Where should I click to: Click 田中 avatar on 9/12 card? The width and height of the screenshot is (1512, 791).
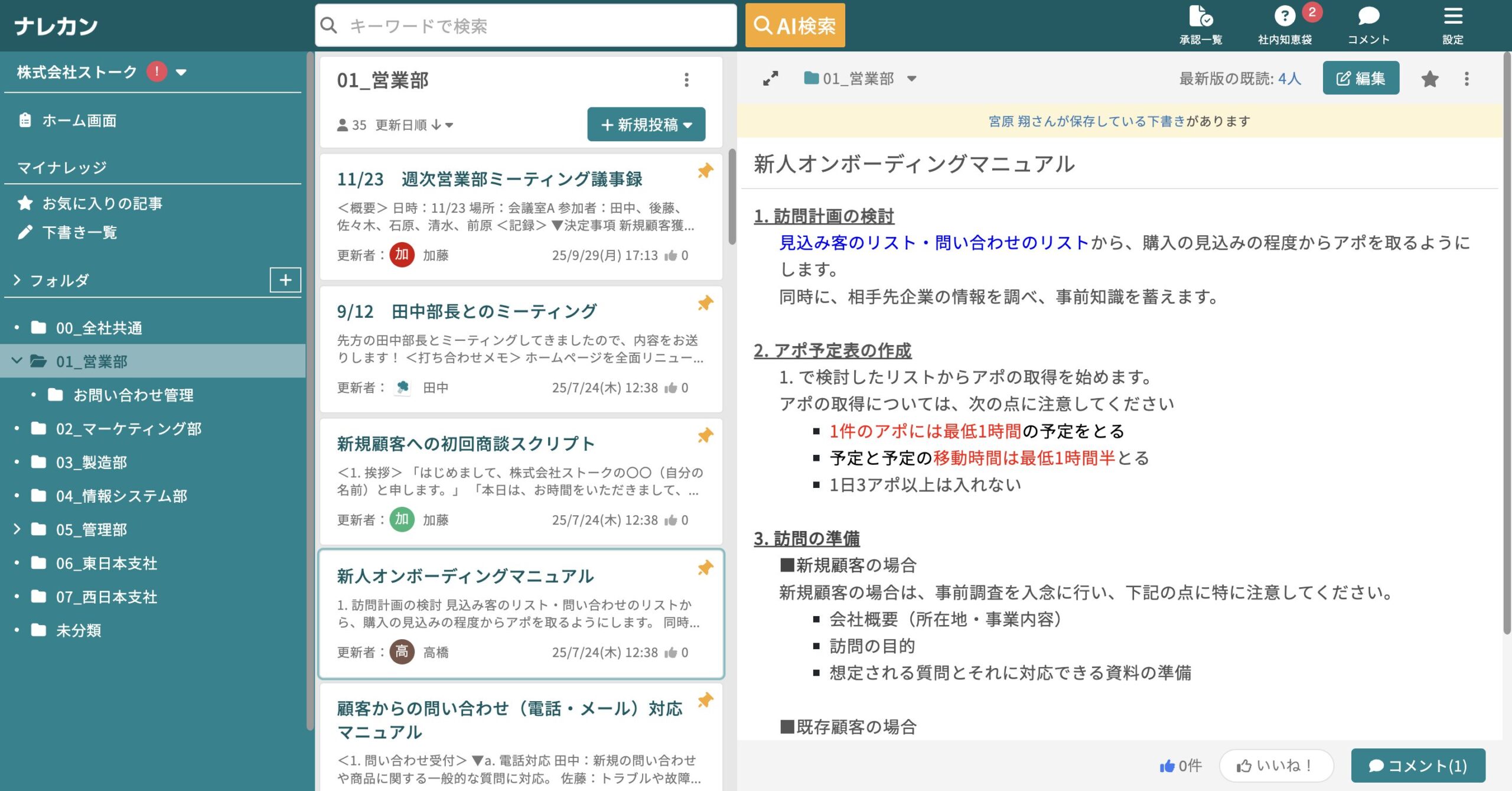[402, 388]
